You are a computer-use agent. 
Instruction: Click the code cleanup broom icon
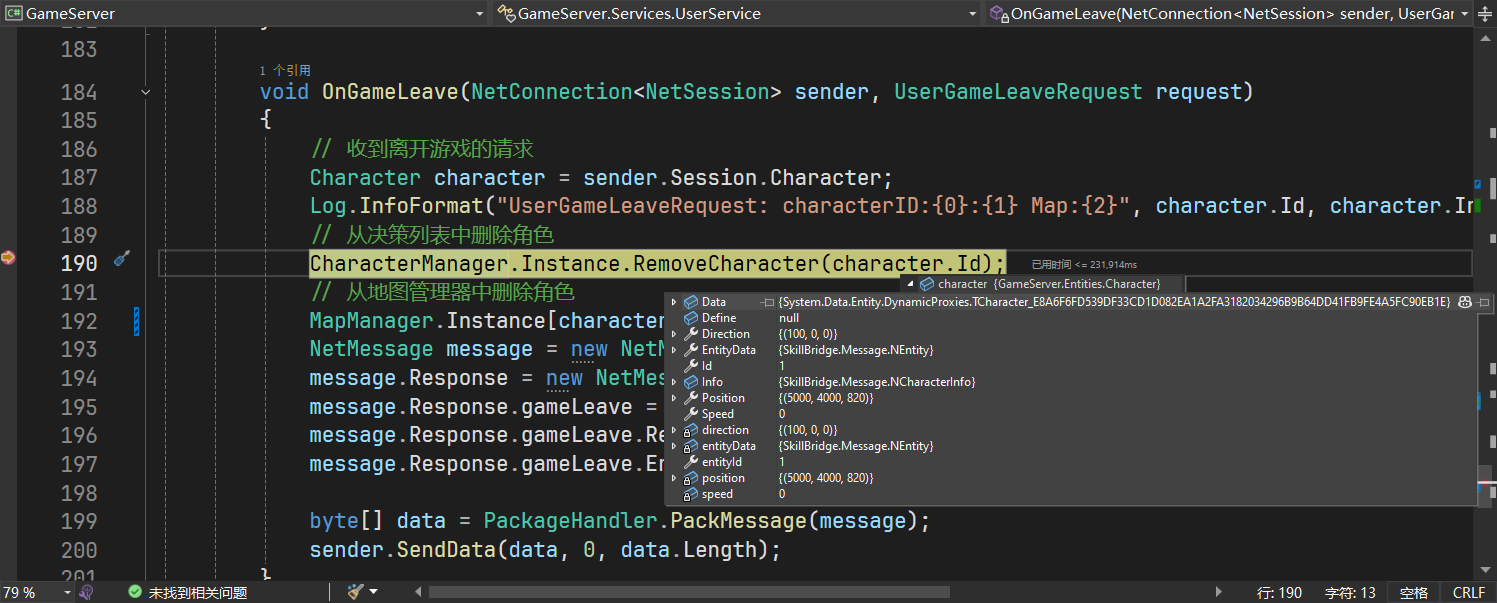[x=355, y=592]
